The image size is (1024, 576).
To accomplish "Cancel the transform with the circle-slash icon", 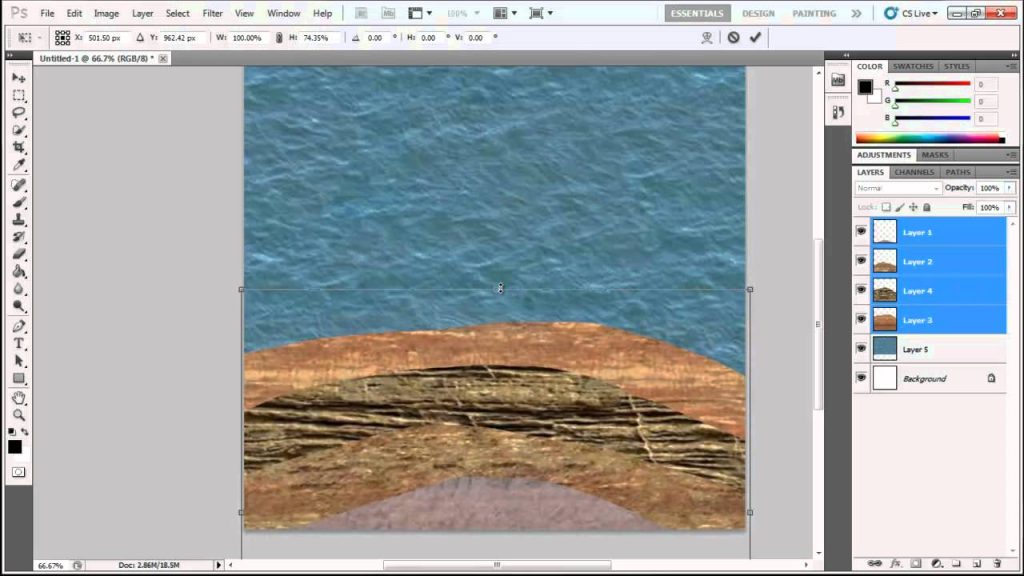I will pos(733,37).
